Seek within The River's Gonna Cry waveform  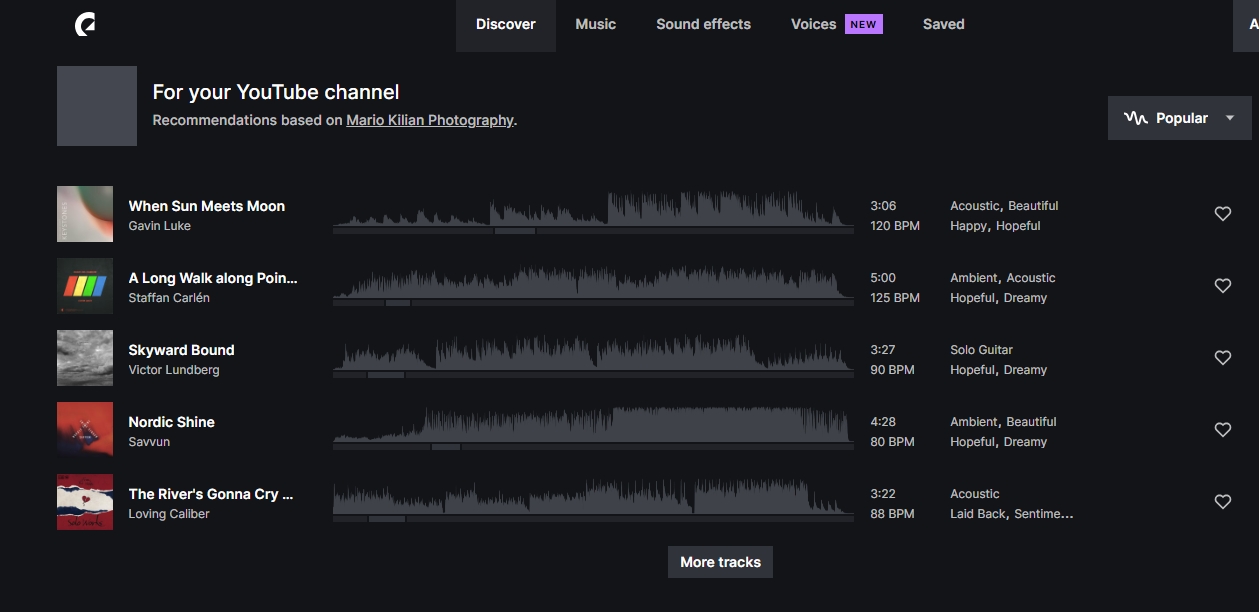click(x=593, y=499)
